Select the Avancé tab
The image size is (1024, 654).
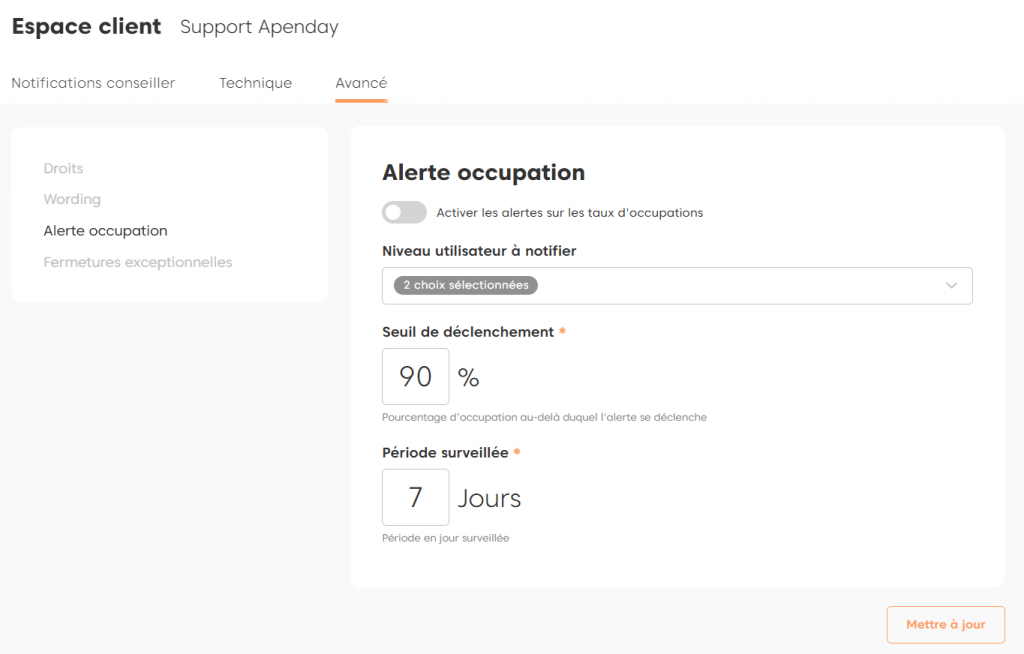click(361, 83)
